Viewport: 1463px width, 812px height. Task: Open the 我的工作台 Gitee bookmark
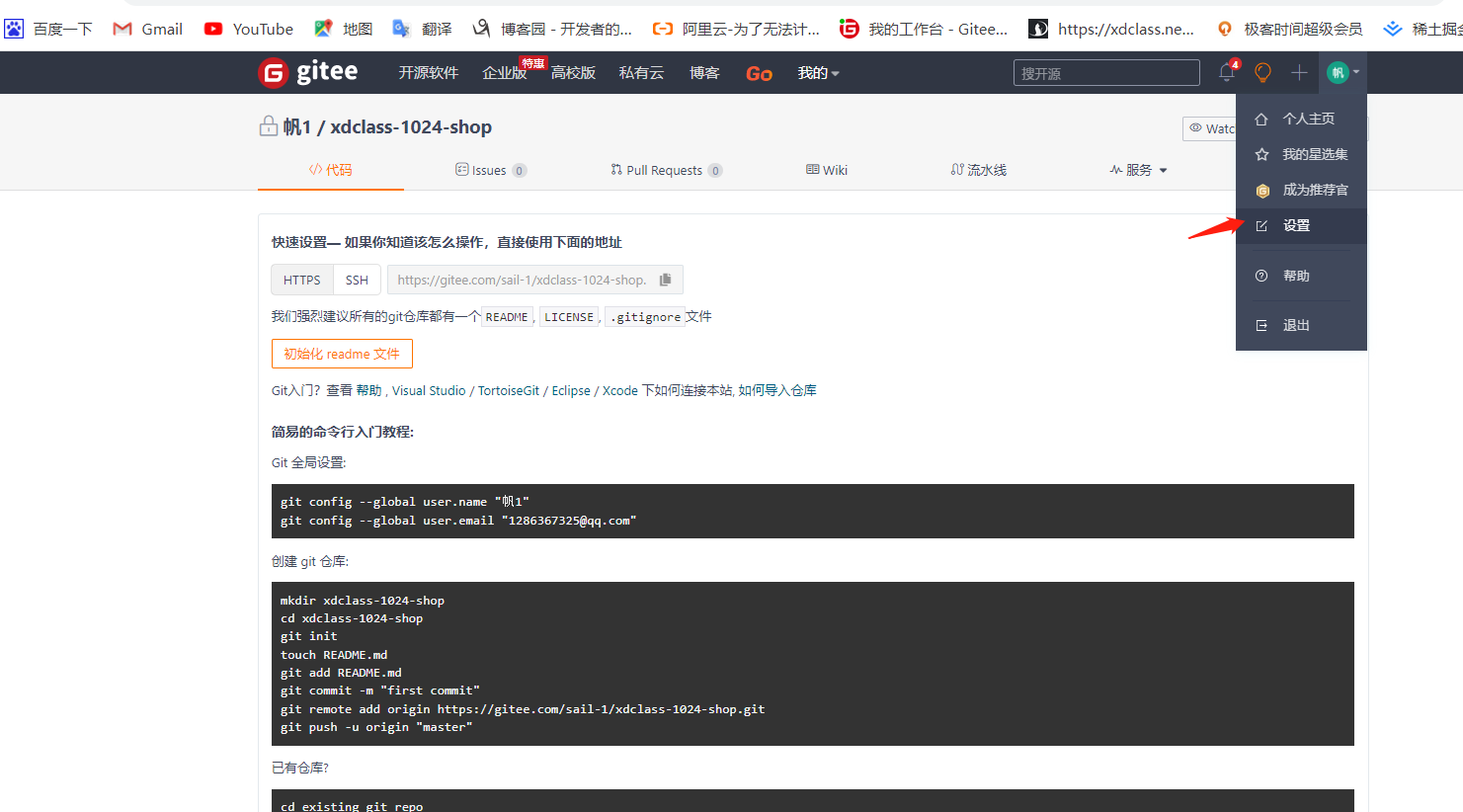tap(925, 29)
